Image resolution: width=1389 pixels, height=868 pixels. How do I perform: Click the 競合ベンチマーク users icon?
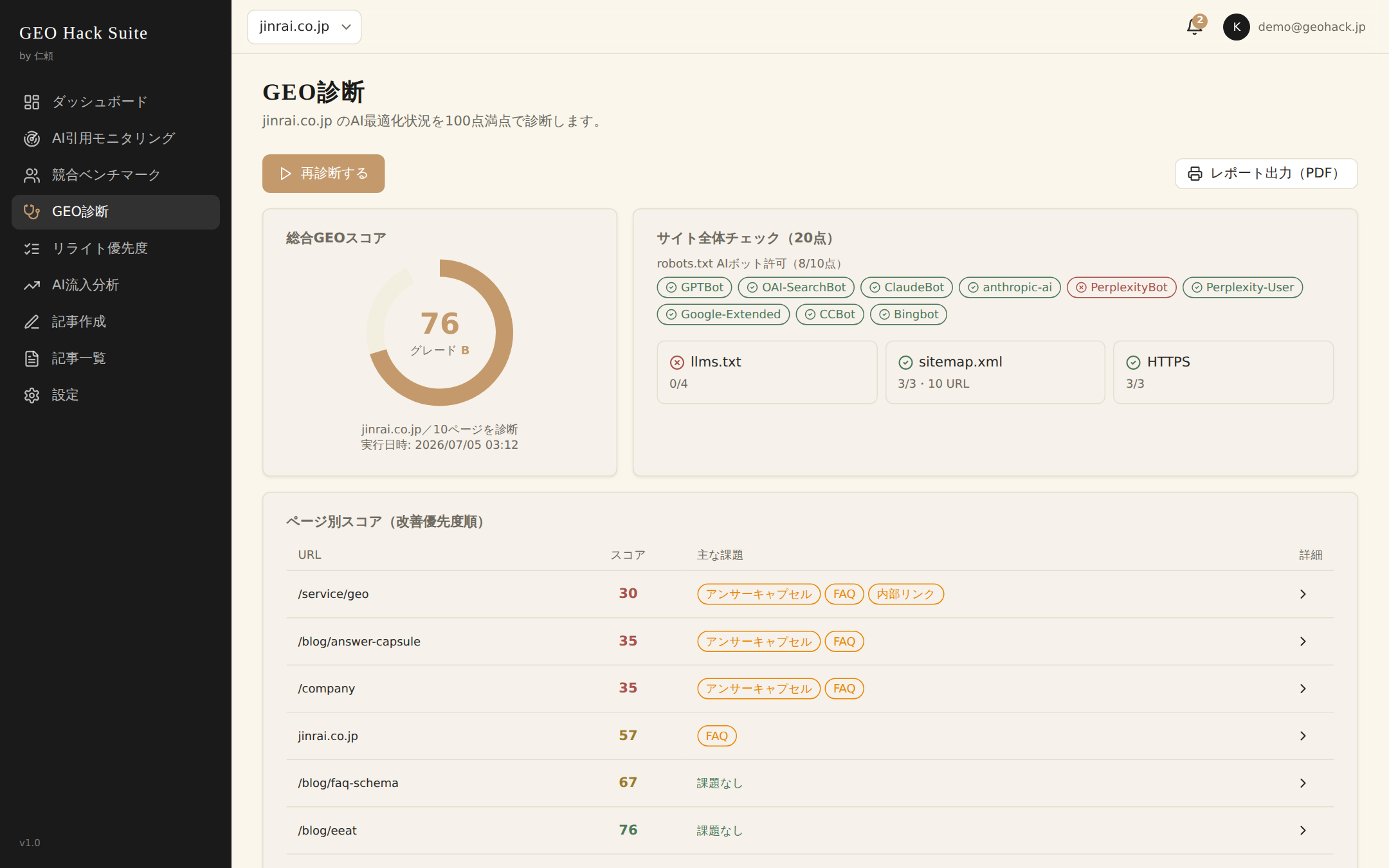[x=32, y=175]
